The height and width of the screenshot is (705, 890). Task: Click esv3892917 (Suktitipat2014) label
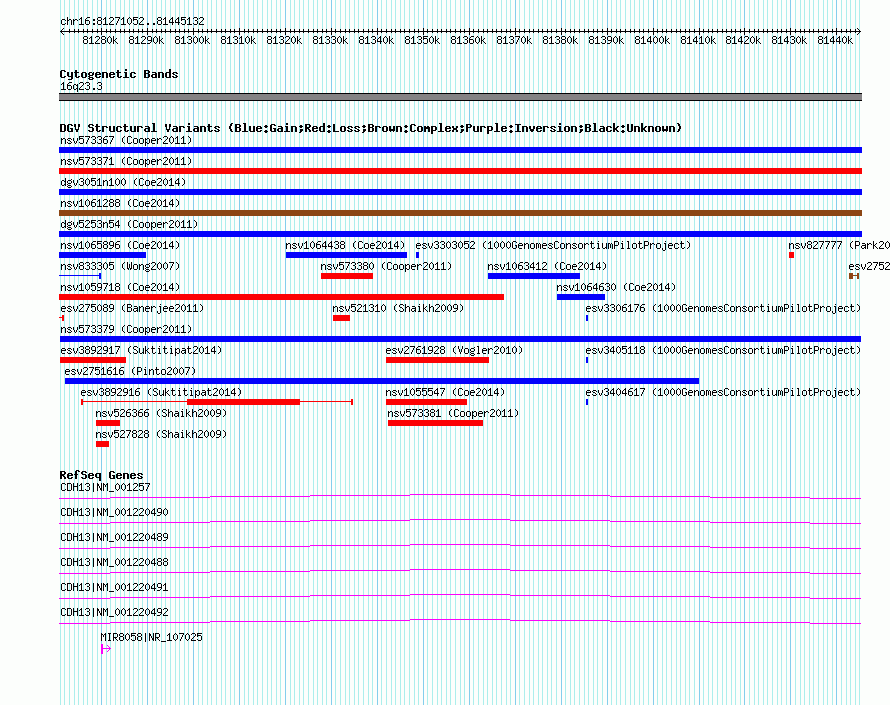(x=141, y=350)
